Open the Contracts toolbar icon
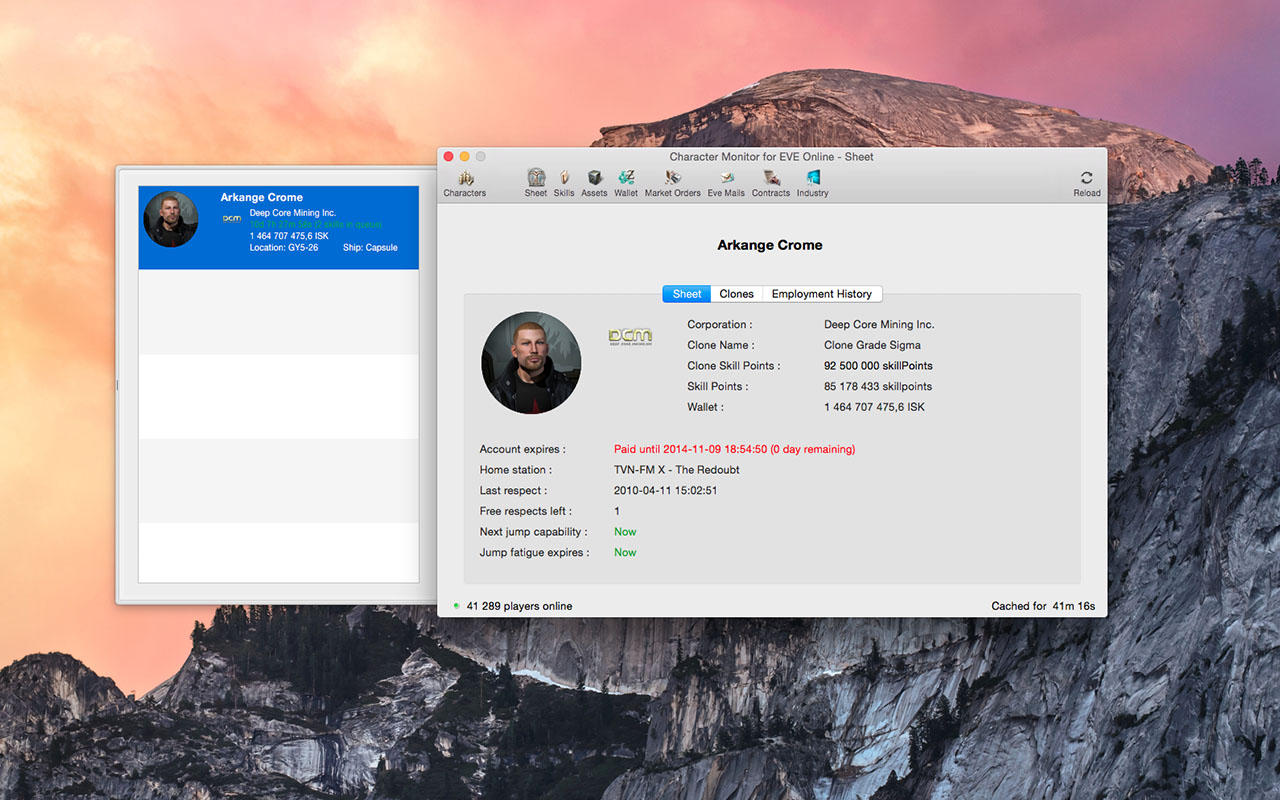This screenshot has height=800, width=1280. pos(771,183)
